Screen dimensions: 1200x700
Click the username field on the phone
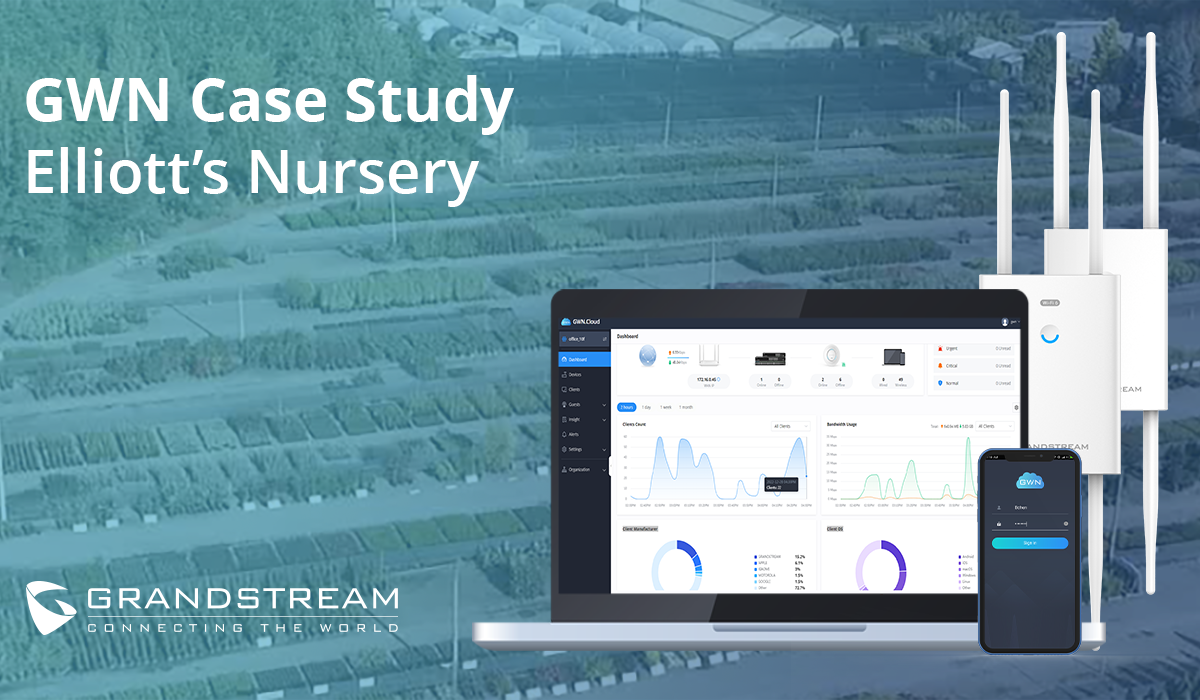click(1030, 507)
